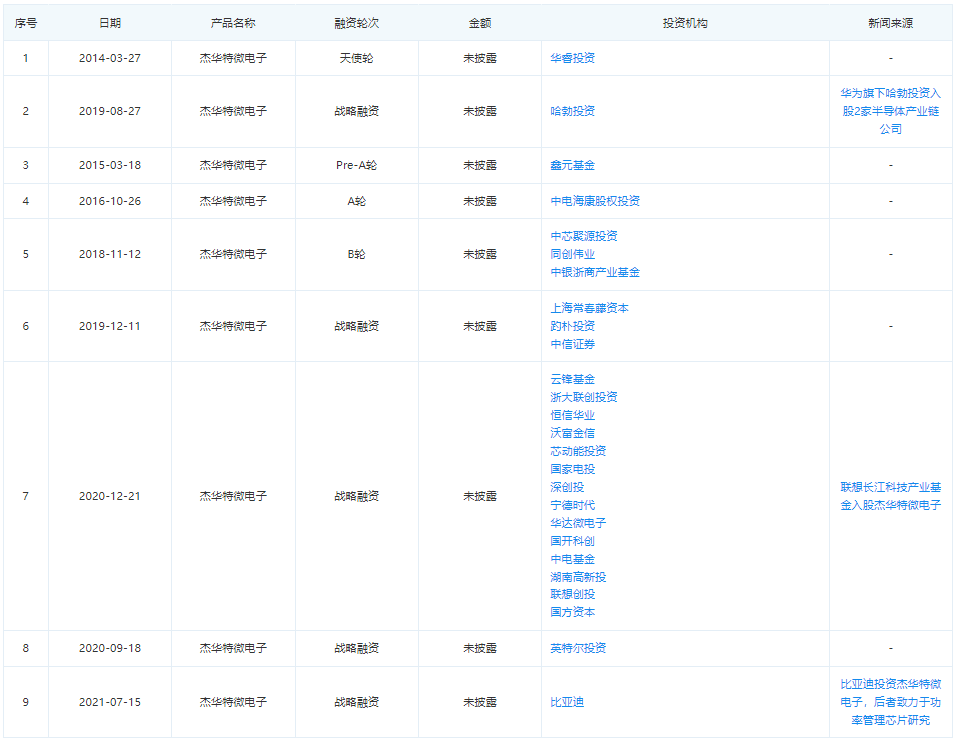Viewport: 957px width, 741px height.
Task: Open the 中电海康股权投资 link
Action: 595,201
